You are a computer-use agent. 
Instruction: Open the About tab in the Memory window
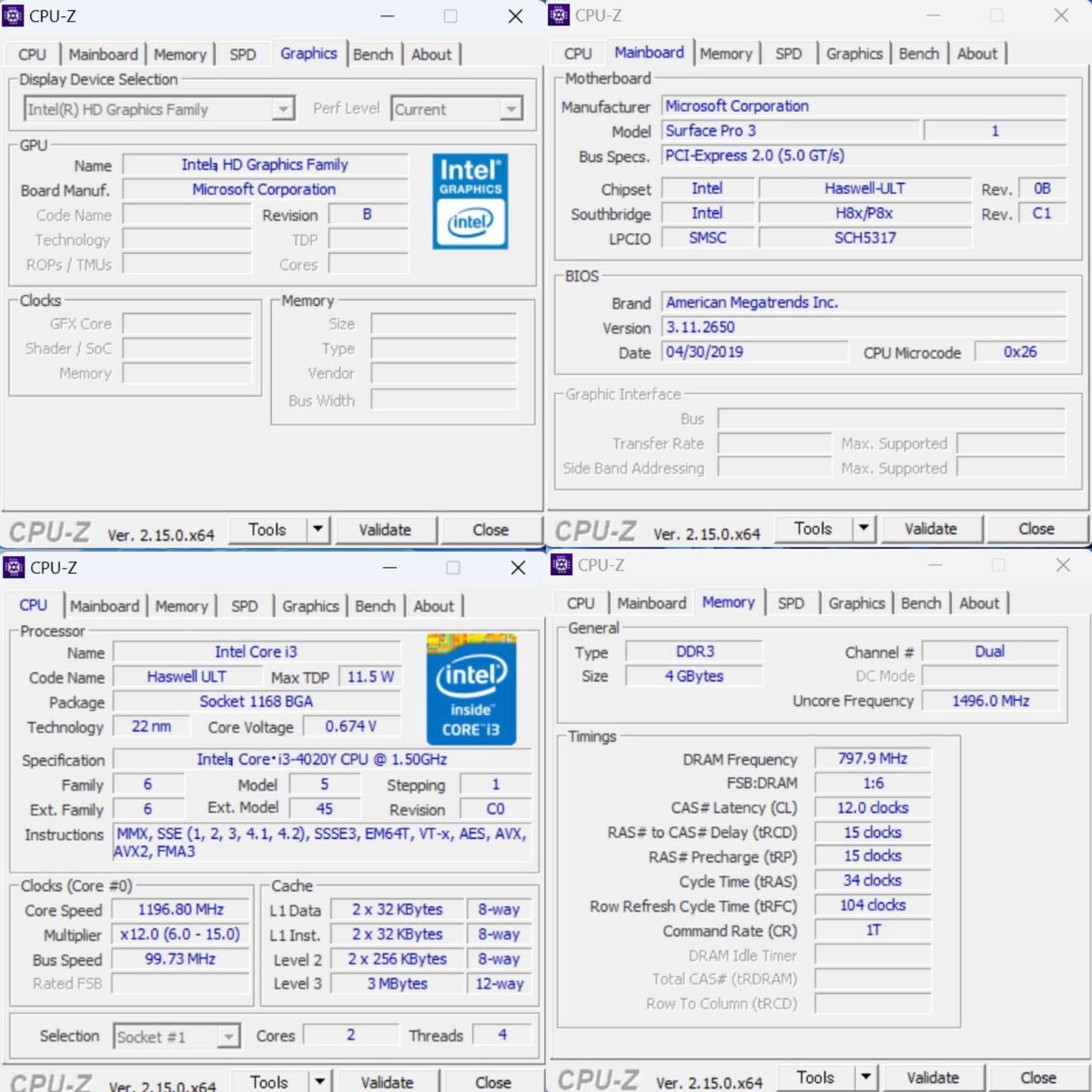tap(979, 603)
